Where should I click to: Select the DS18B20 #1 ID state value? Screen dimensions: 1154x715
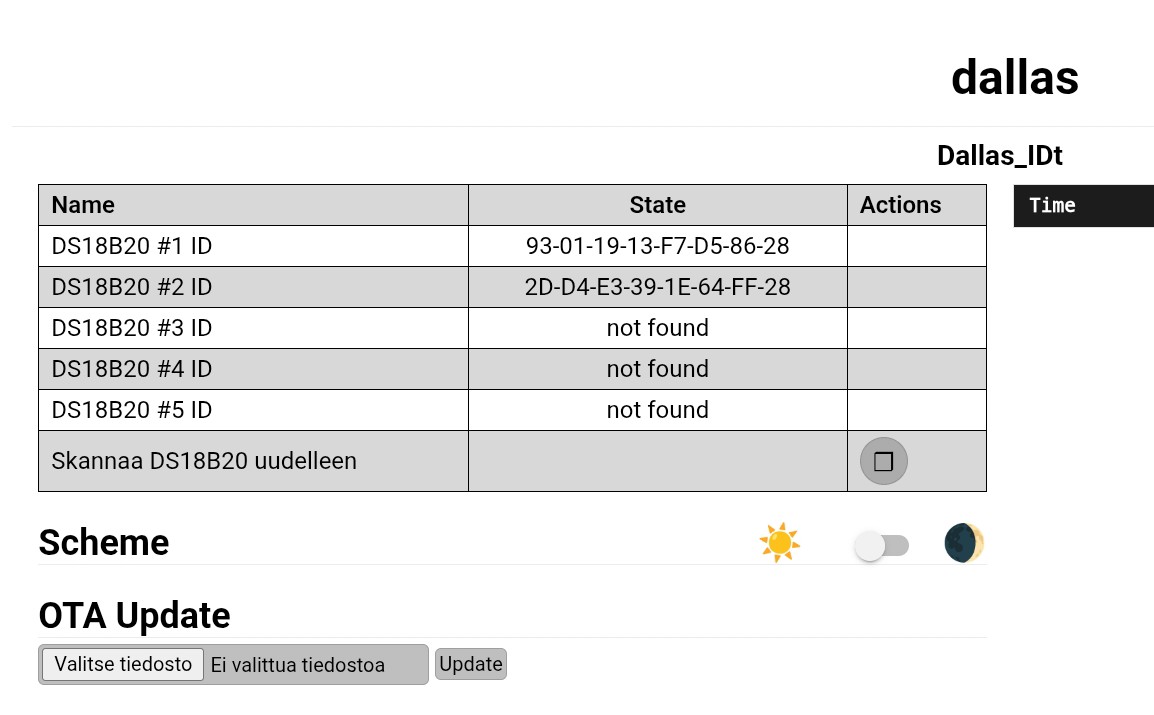(x=657, y=246)
